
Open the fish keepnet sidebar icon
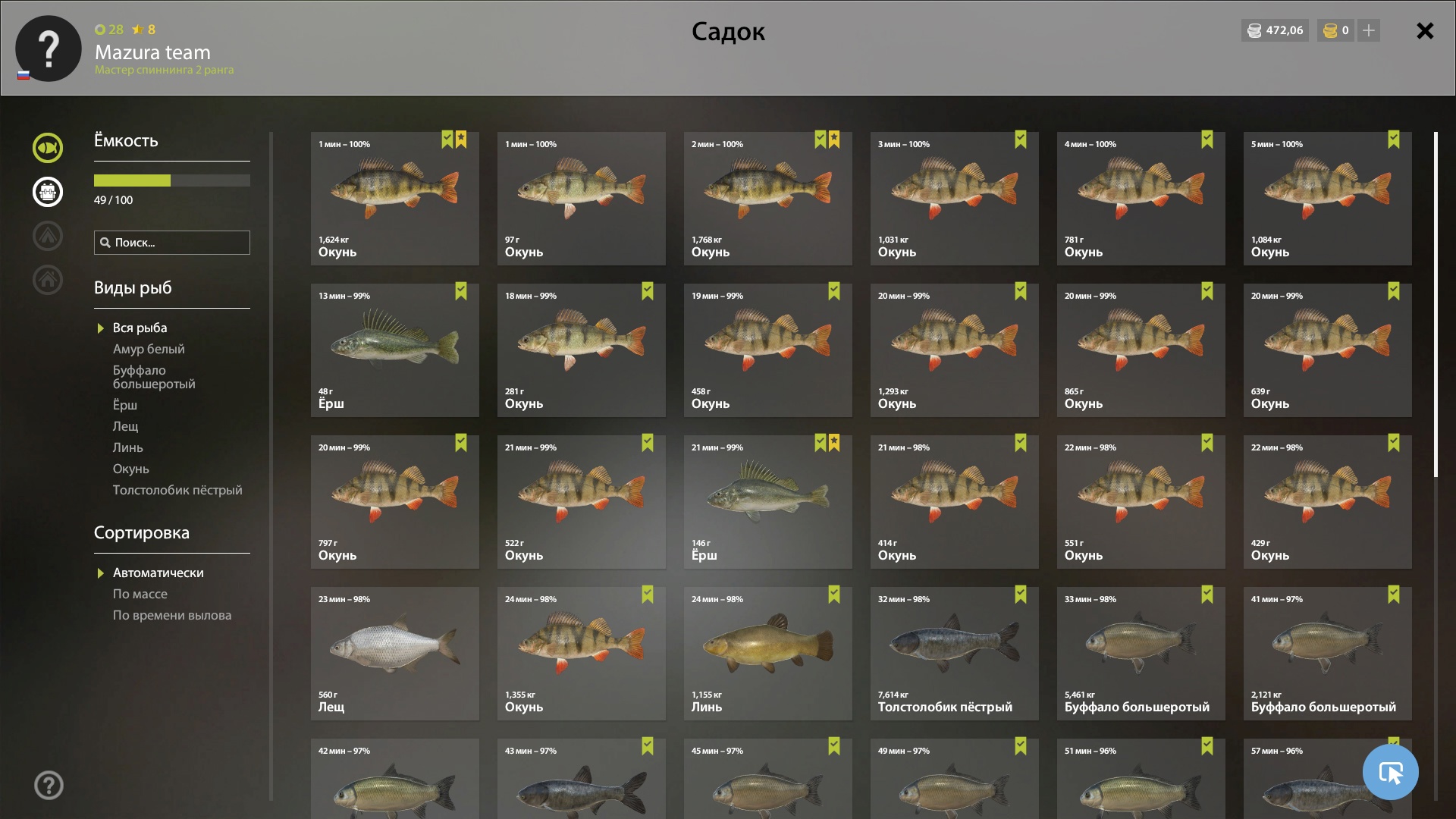coord(48,148)
